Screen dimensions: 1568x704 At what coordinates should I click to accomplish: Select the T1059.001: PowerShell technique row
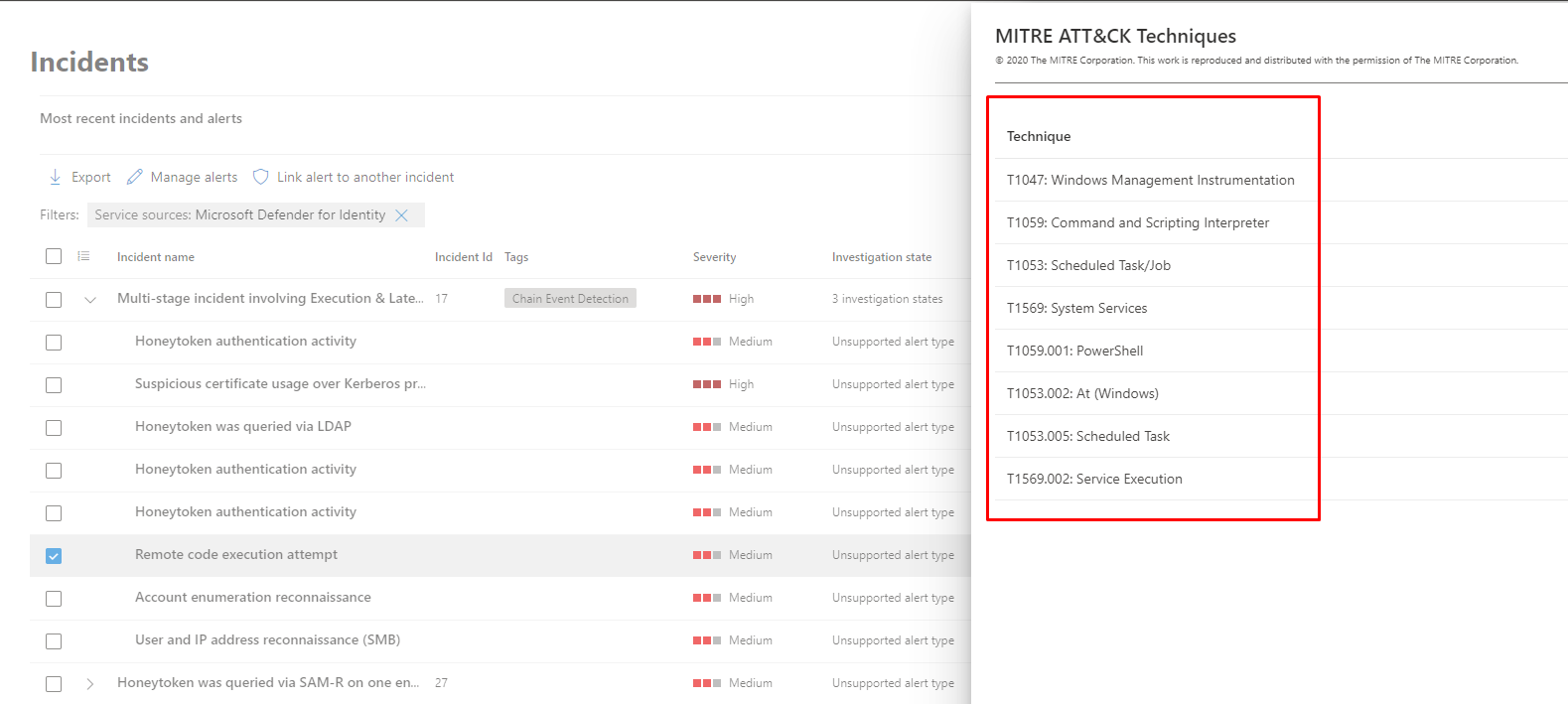coord(1074,351)
